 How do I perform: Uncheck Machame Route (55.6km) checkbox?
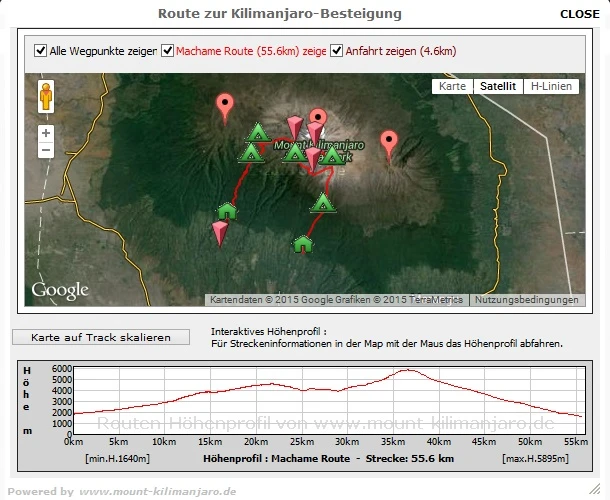[167, 51]
